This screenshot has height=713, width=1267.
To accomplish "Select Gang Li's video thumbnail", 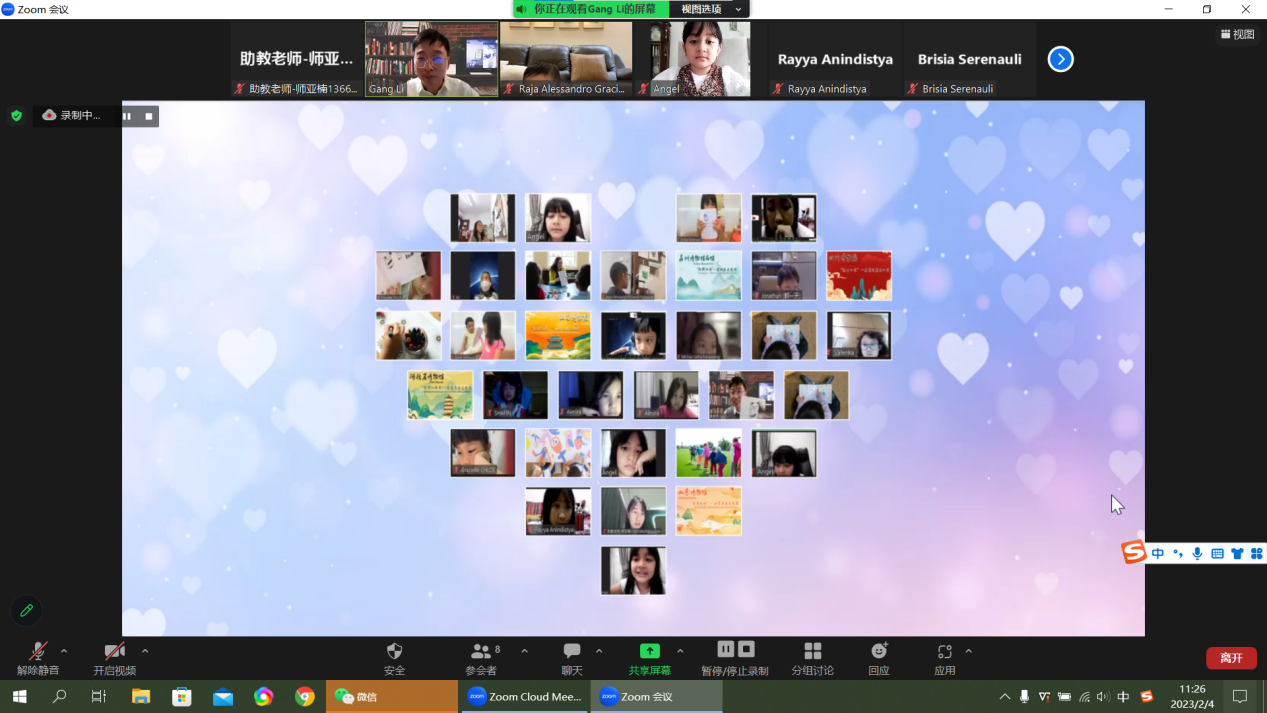I will 431,59.
